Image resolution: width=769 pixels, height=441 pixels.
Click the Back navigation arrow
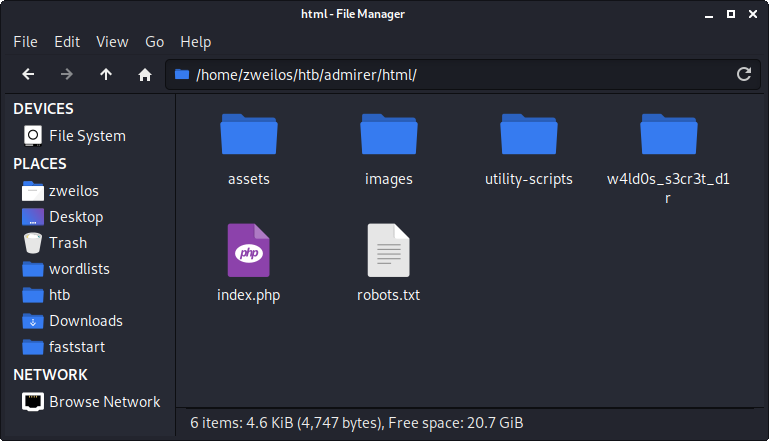(28, 75)
